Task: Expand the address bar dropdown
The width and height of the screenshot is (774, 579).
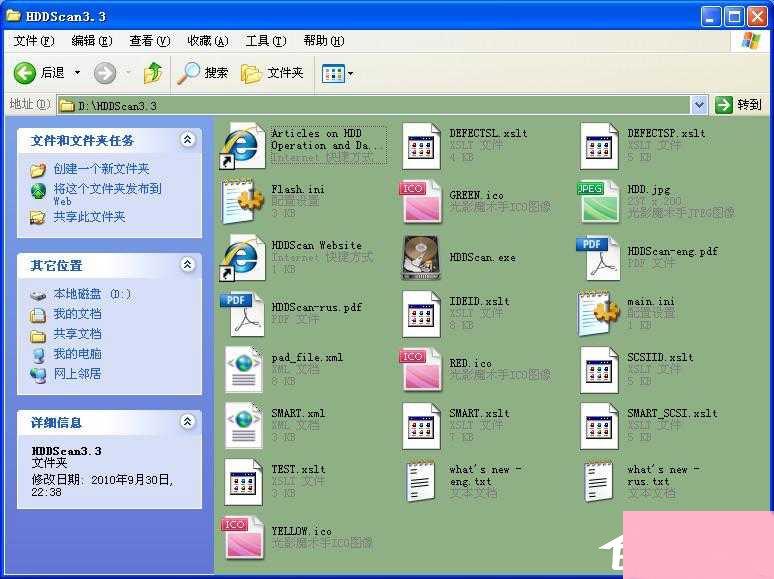Action: pos(699,105)
